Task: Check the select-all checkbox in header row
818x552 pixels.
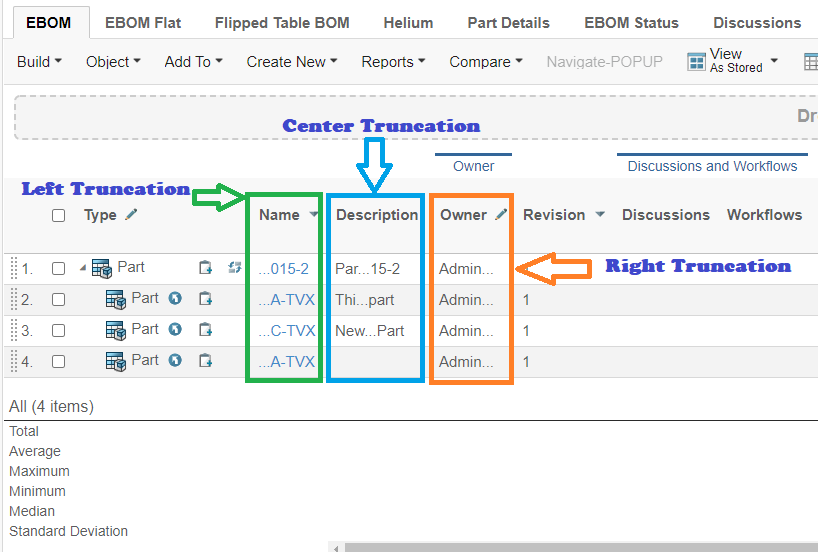Action: (59, 215)
